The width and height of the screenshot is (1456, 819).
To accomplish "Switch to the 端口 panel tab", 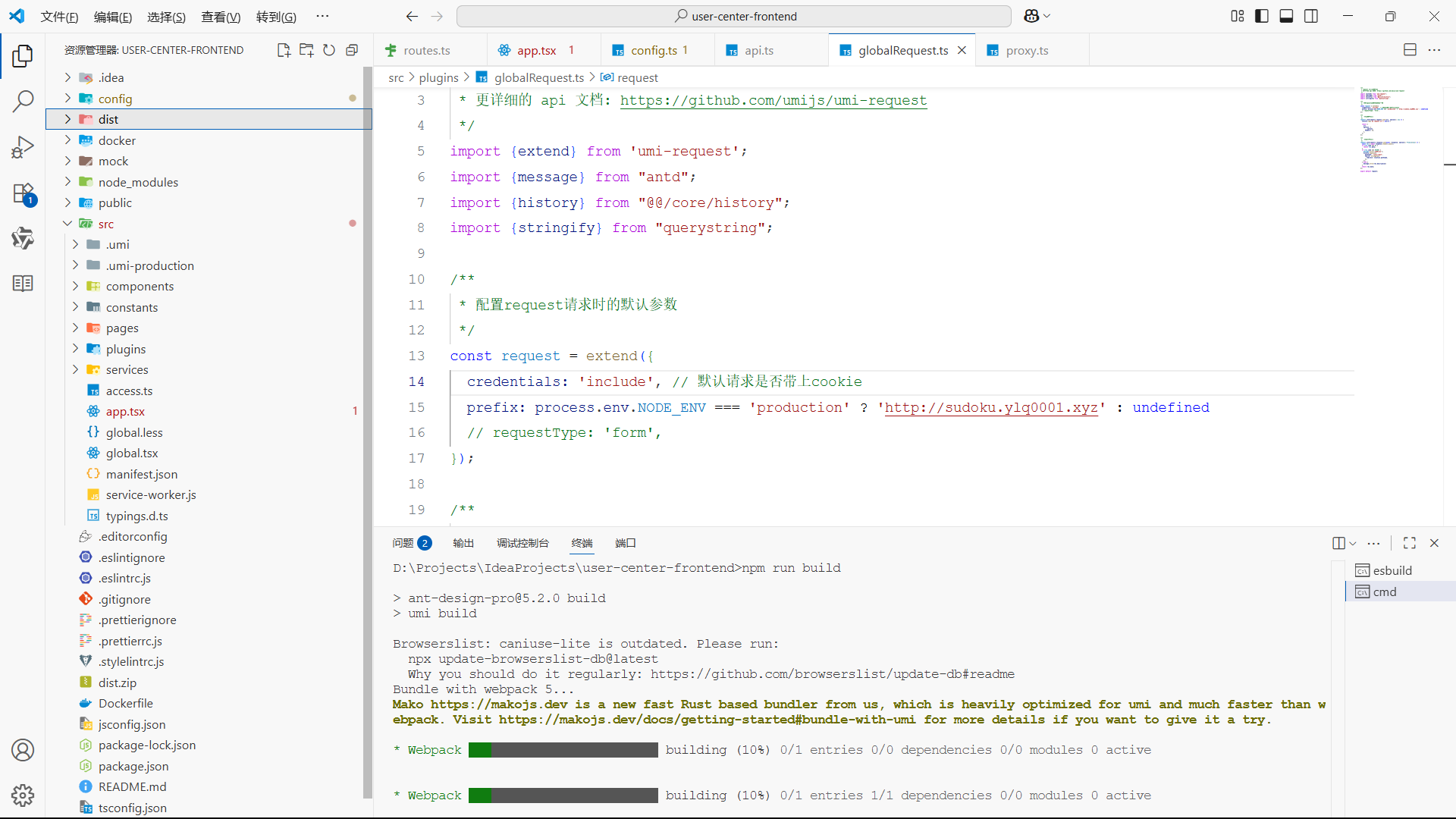I will (626, 543).
